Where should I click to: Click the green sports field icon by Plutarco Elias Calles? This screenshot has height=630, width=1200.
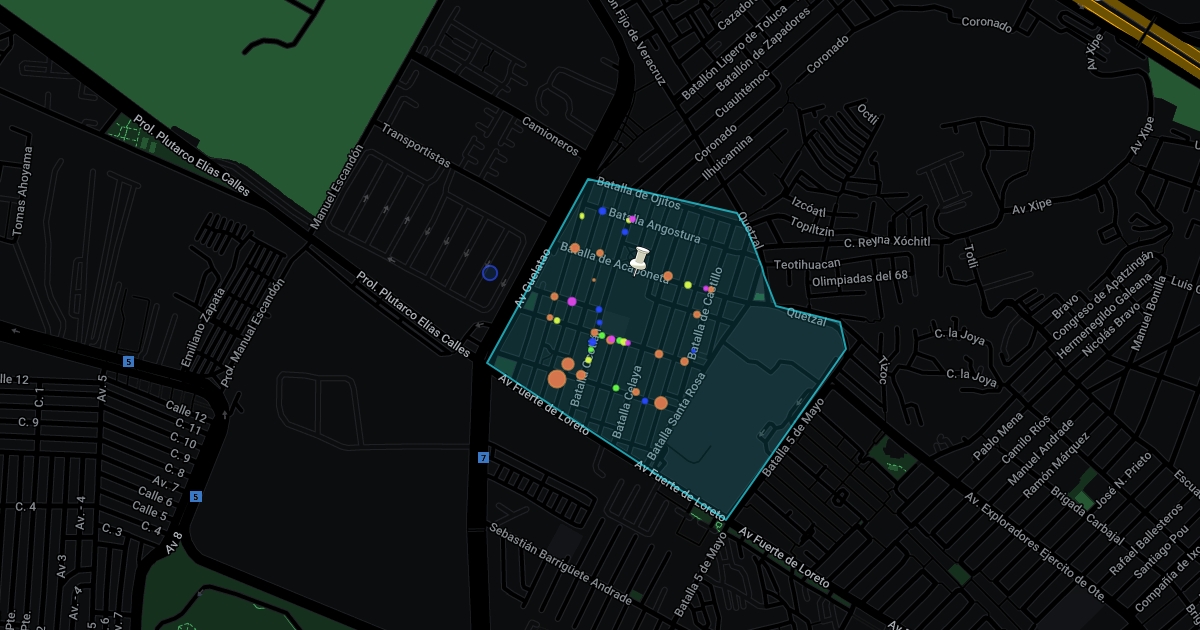click(127, 130)
